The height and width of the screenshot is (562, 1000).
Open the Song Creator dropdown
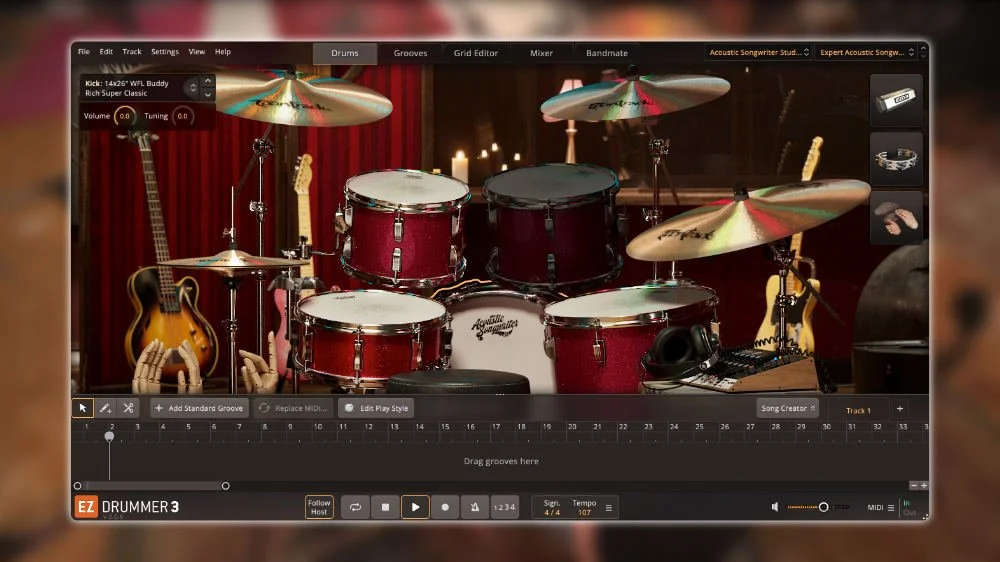[788, 408]
